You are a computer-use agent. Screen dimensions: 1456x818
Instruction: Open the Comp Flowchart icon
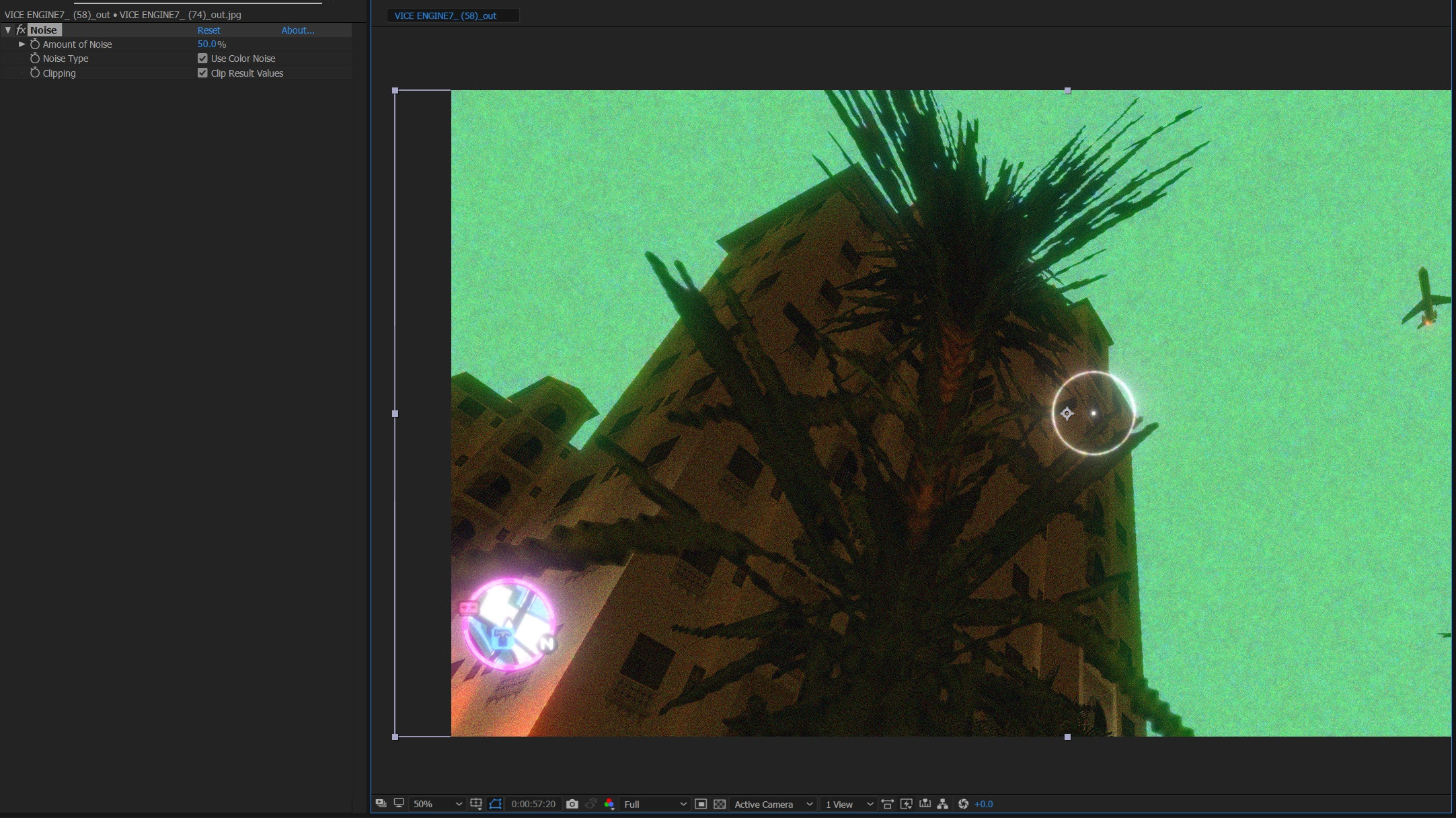click(x=943, y=804)
